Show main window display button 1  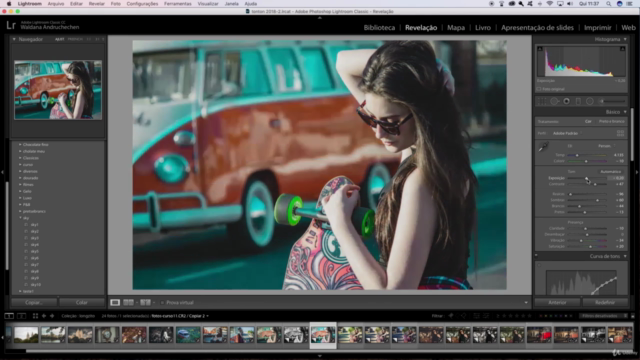tap(9, 316)
